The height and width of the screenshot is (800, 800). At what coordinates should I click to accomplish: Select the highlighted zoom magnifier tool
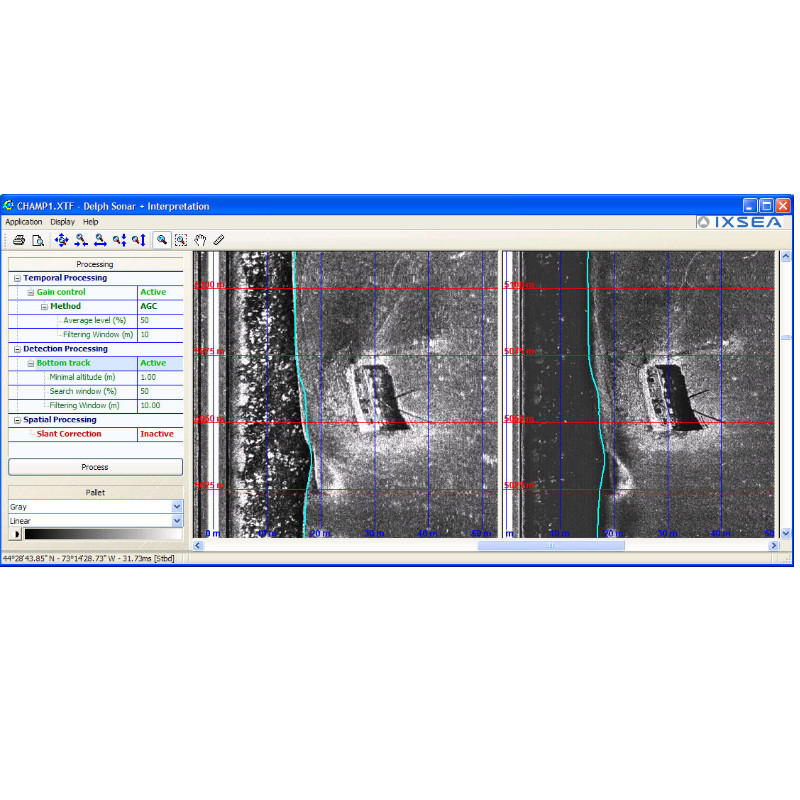pyautogui.click(x=161, y=240)
